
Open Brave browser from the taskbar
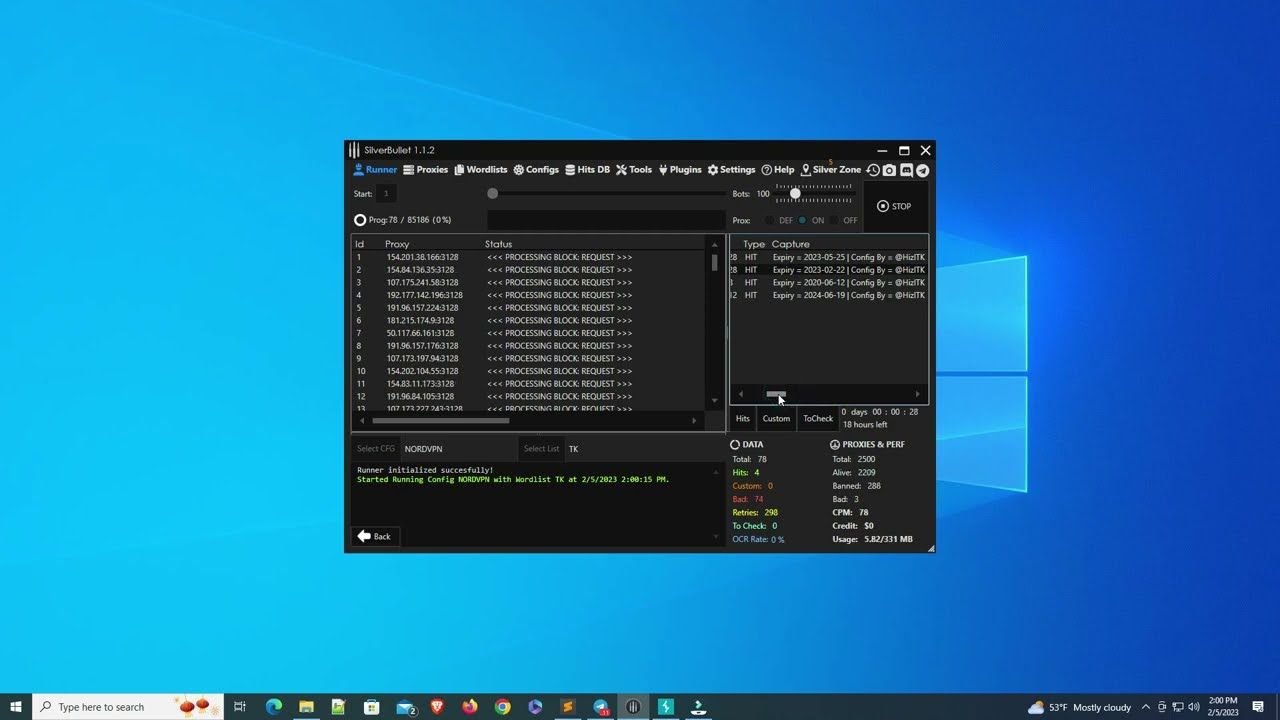click(x=437, y=707)
